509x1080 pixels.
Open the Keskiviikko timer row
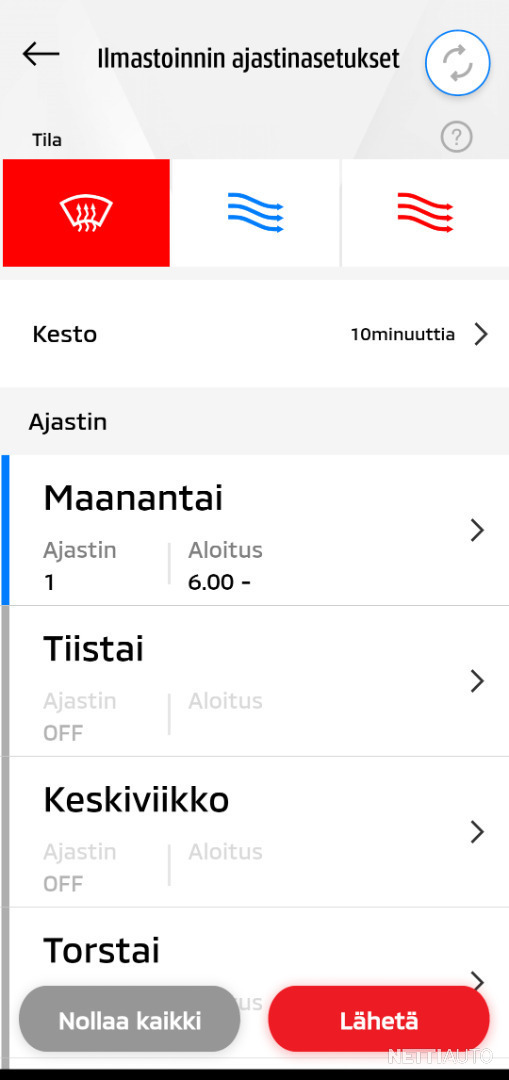[255, 832]
